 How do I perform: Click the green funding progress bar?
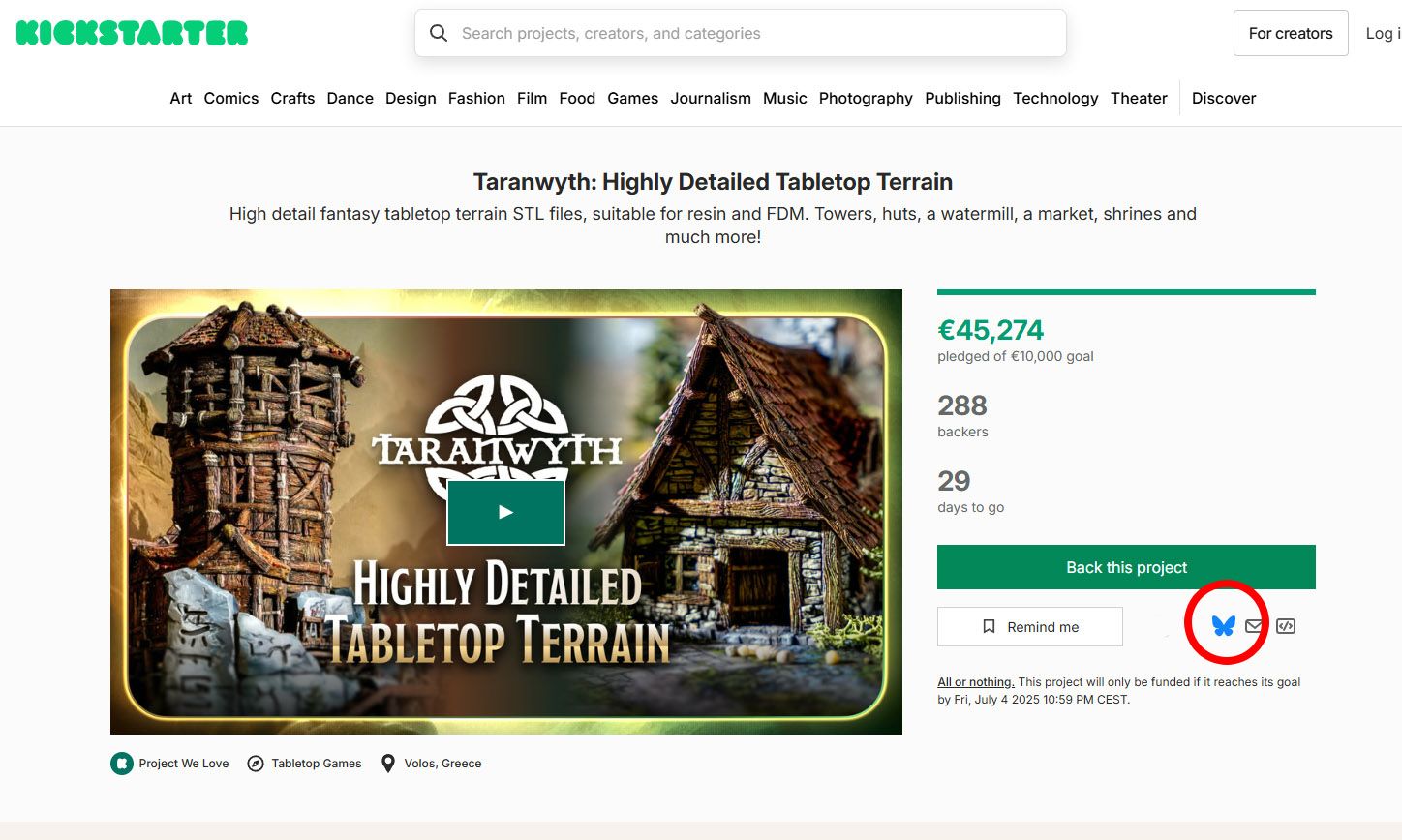pos(1126,292)
